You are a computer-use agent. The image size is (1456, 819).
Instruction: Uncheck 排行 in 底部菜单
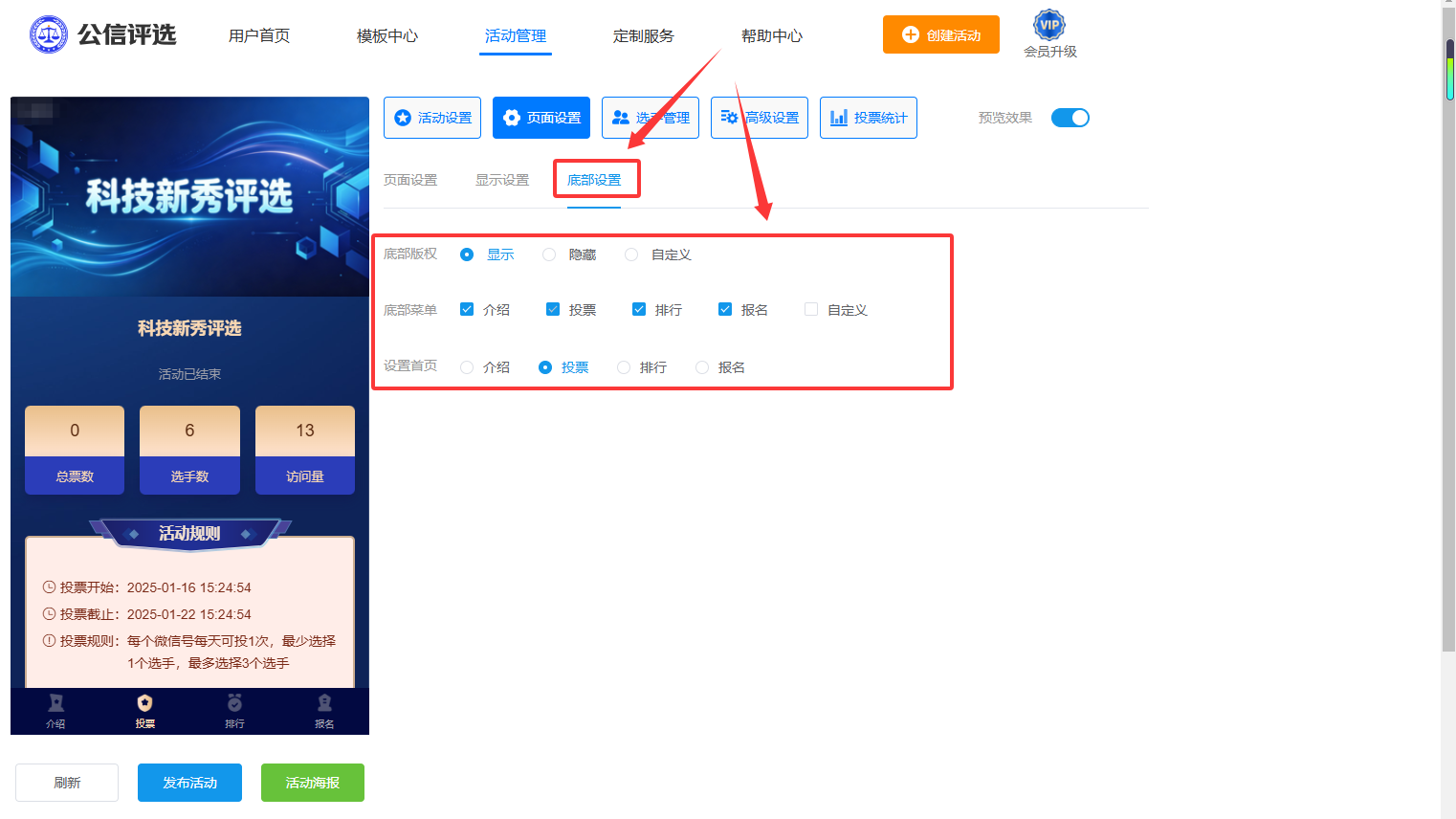[639, 309]
